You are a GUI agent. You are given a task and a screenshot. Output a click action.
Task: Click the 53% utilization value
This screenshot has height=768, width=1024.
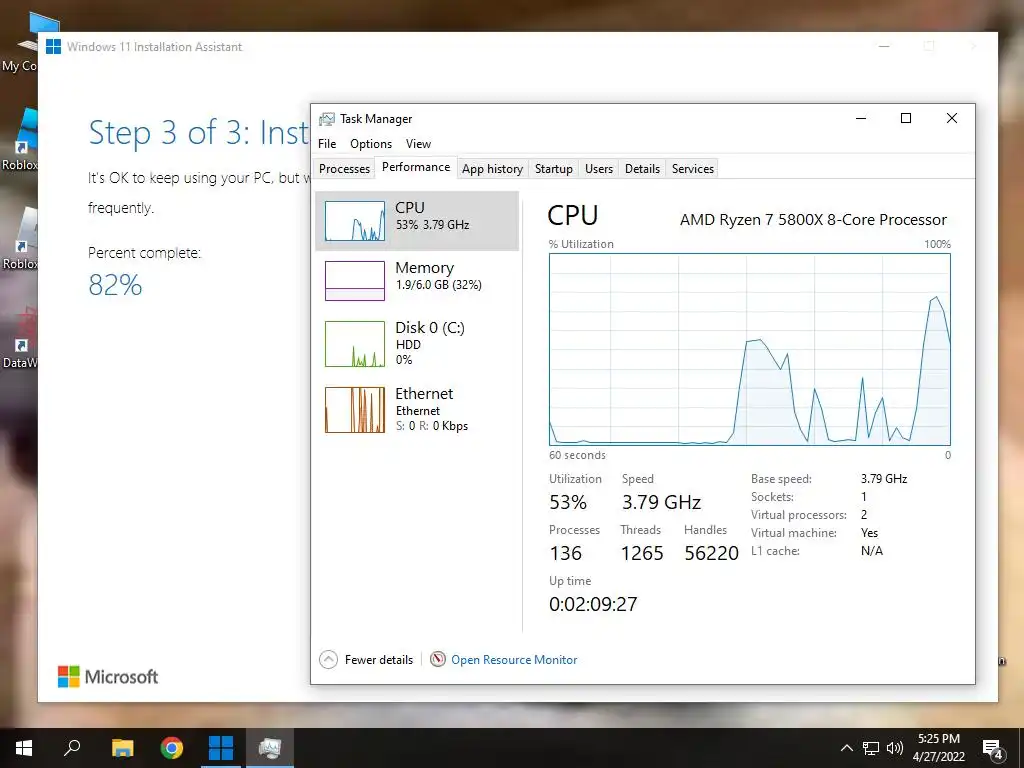568,502
